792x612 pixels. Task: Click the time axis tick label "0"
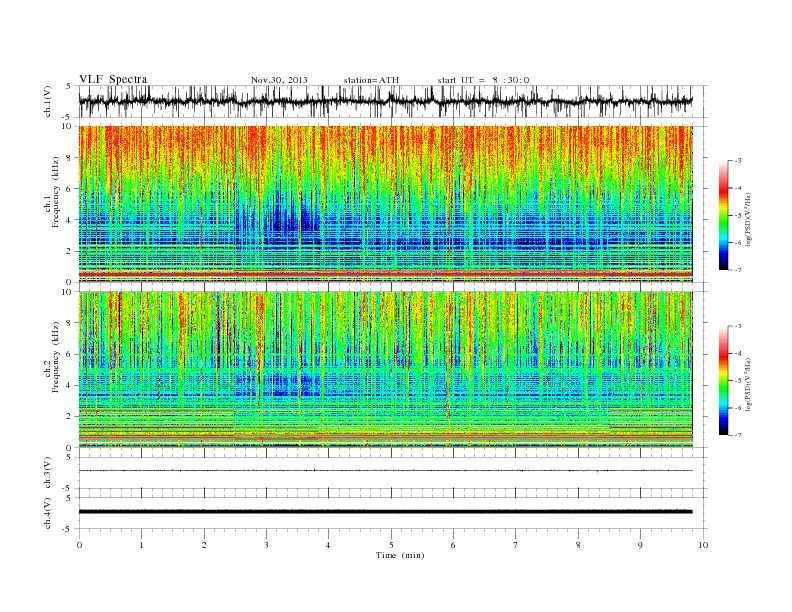[x=79, y=545]
